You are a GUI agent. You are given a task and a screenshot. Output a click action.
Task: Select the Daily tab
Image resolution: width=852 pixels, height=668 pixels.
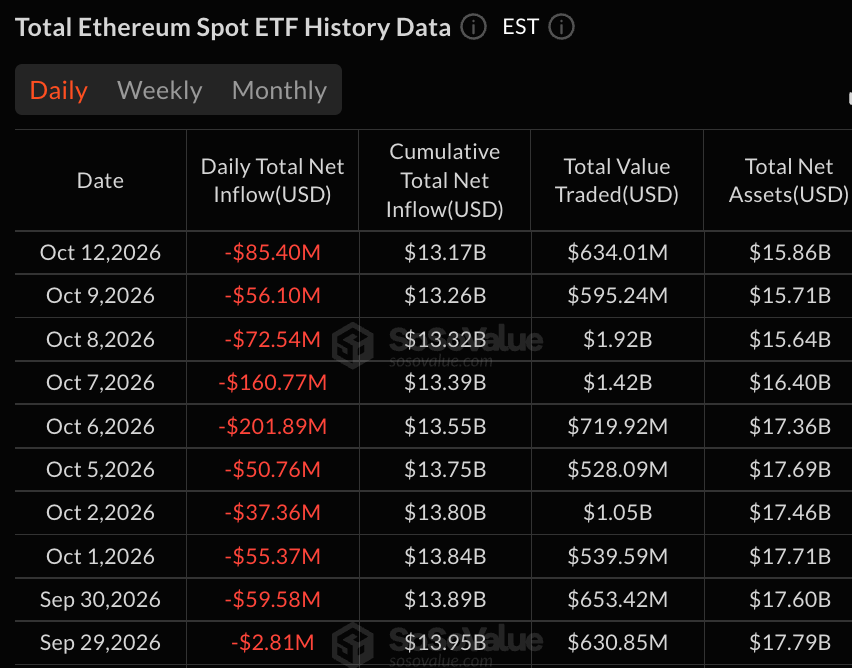click(x=59, y=90)
